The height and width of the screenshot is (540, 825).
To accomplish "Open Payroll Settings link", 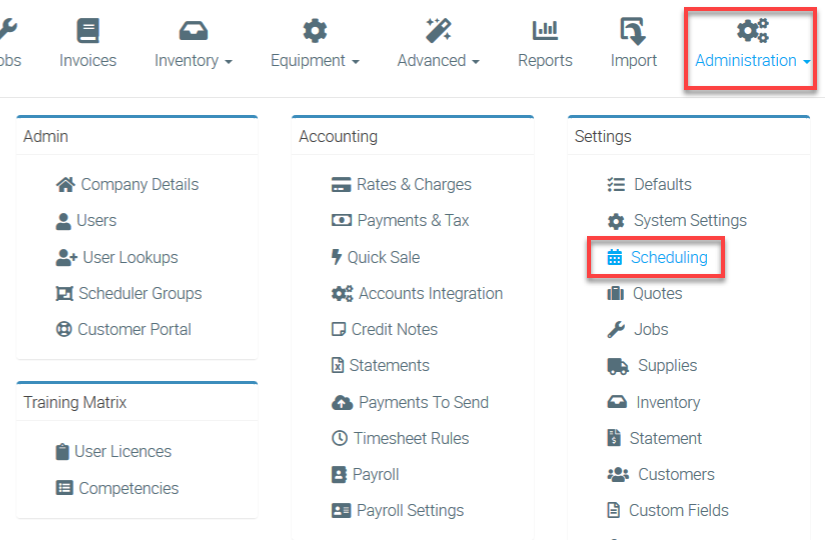I will pos(410,510).
